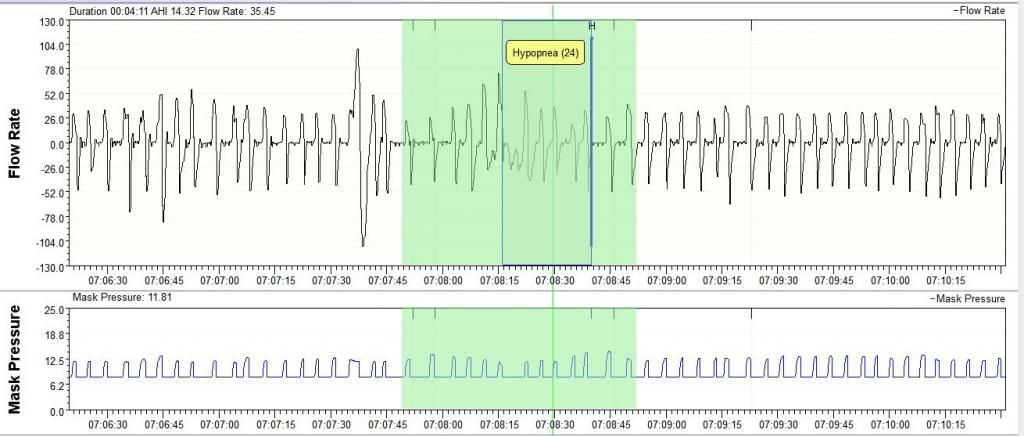Click the Mask Pressure 11.81 readout
Image resolution: width=1024 pixels, height=436 pixels.
point(117,298)
